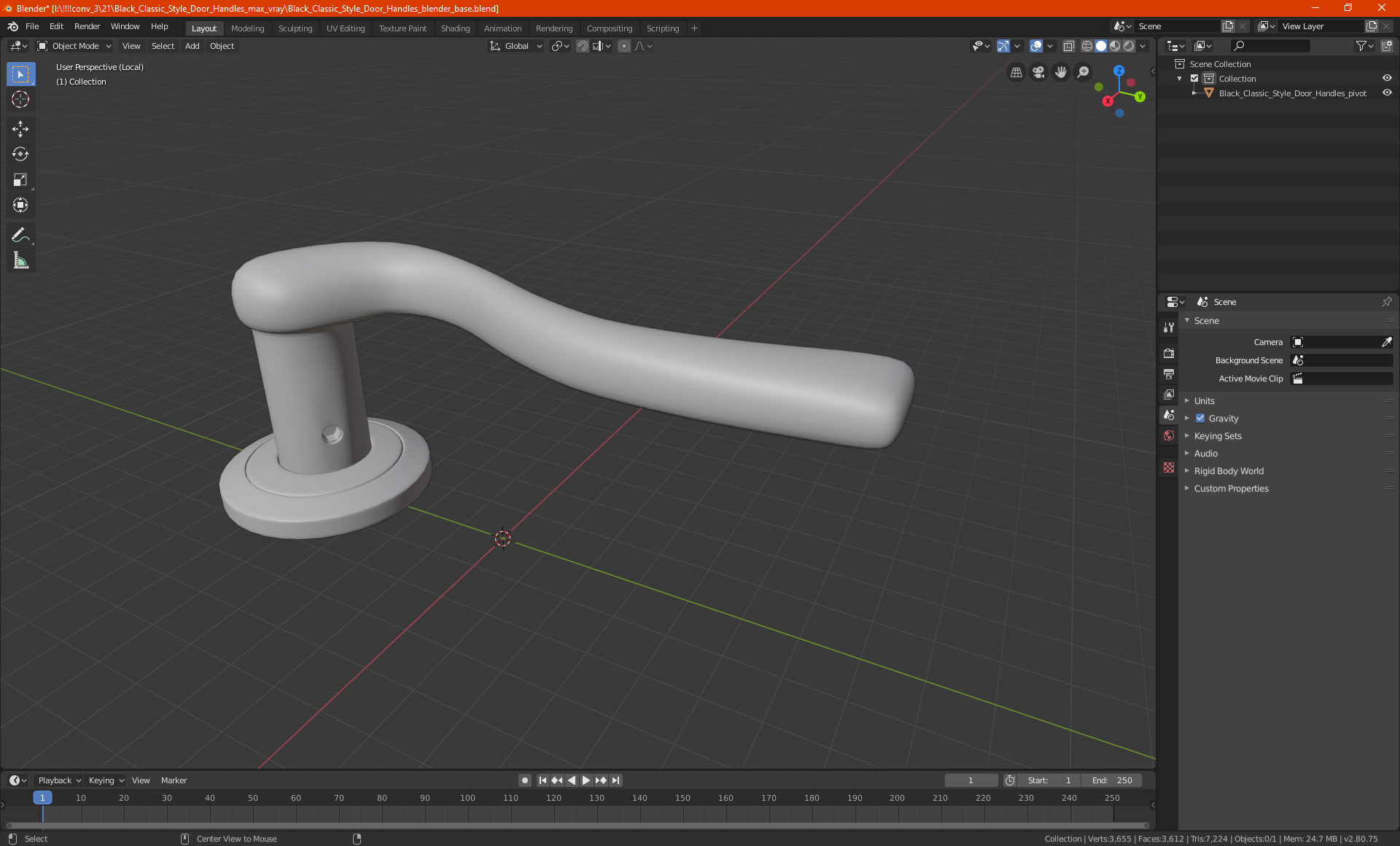Click the Start frame field
Screen dimensions: 1400x846
click(x=1049, y=780)
